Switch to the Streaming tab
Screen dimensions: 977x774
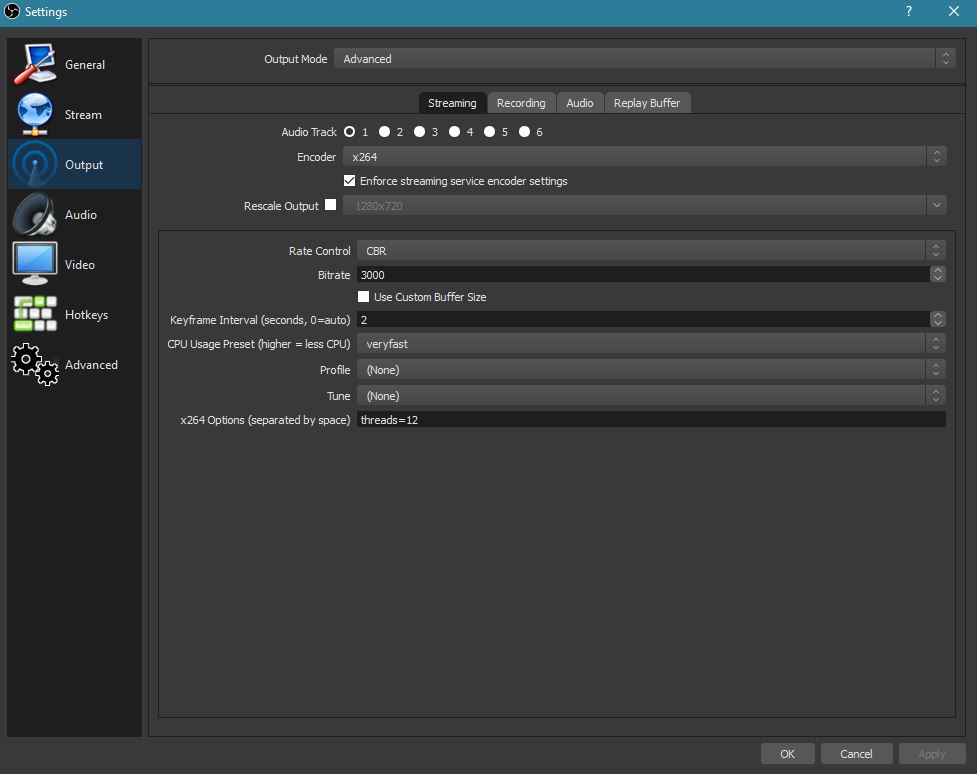pos(452,103)
